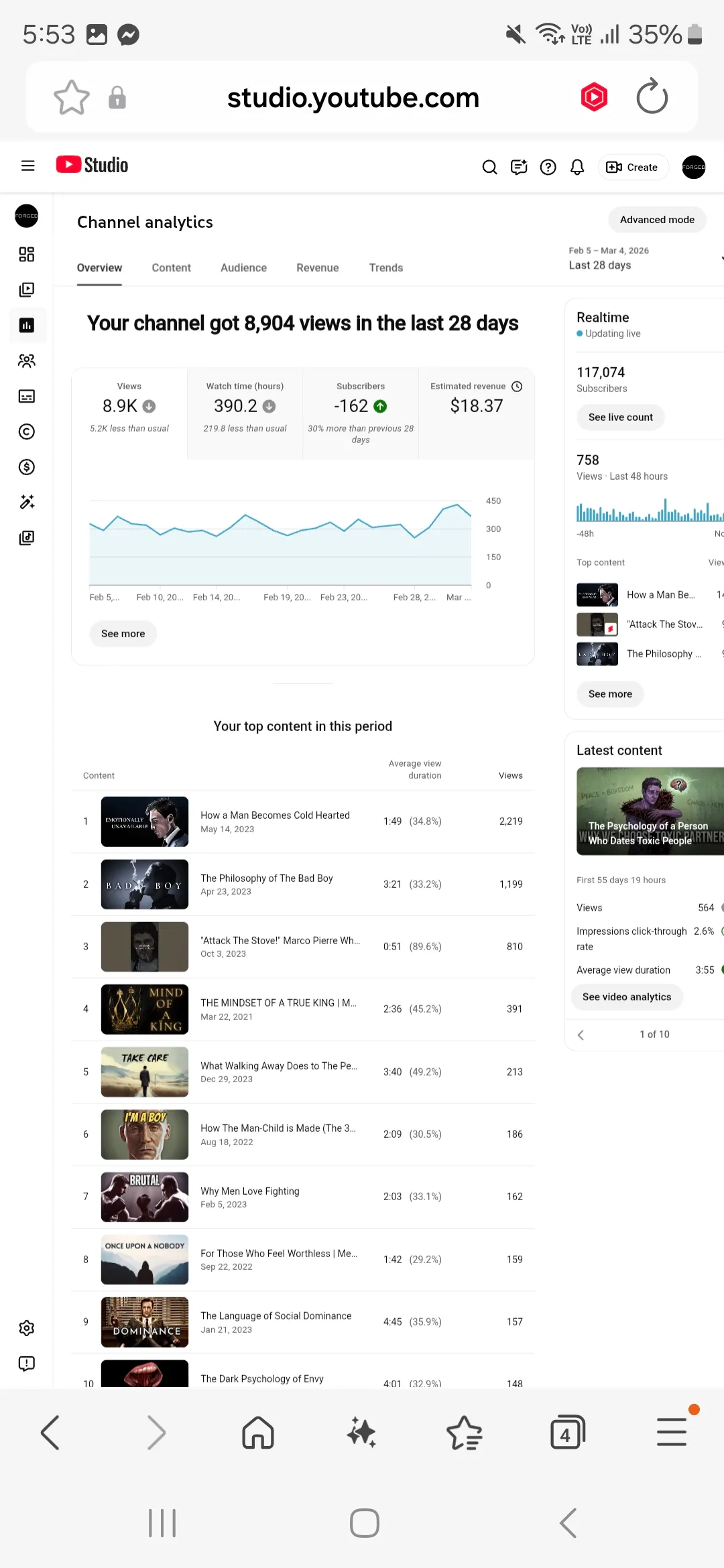Image resolution: width=724 pixels, height=1568 pixels.
Task: Open the Earn dollar sidebar icon
Action: coord(27,467)
